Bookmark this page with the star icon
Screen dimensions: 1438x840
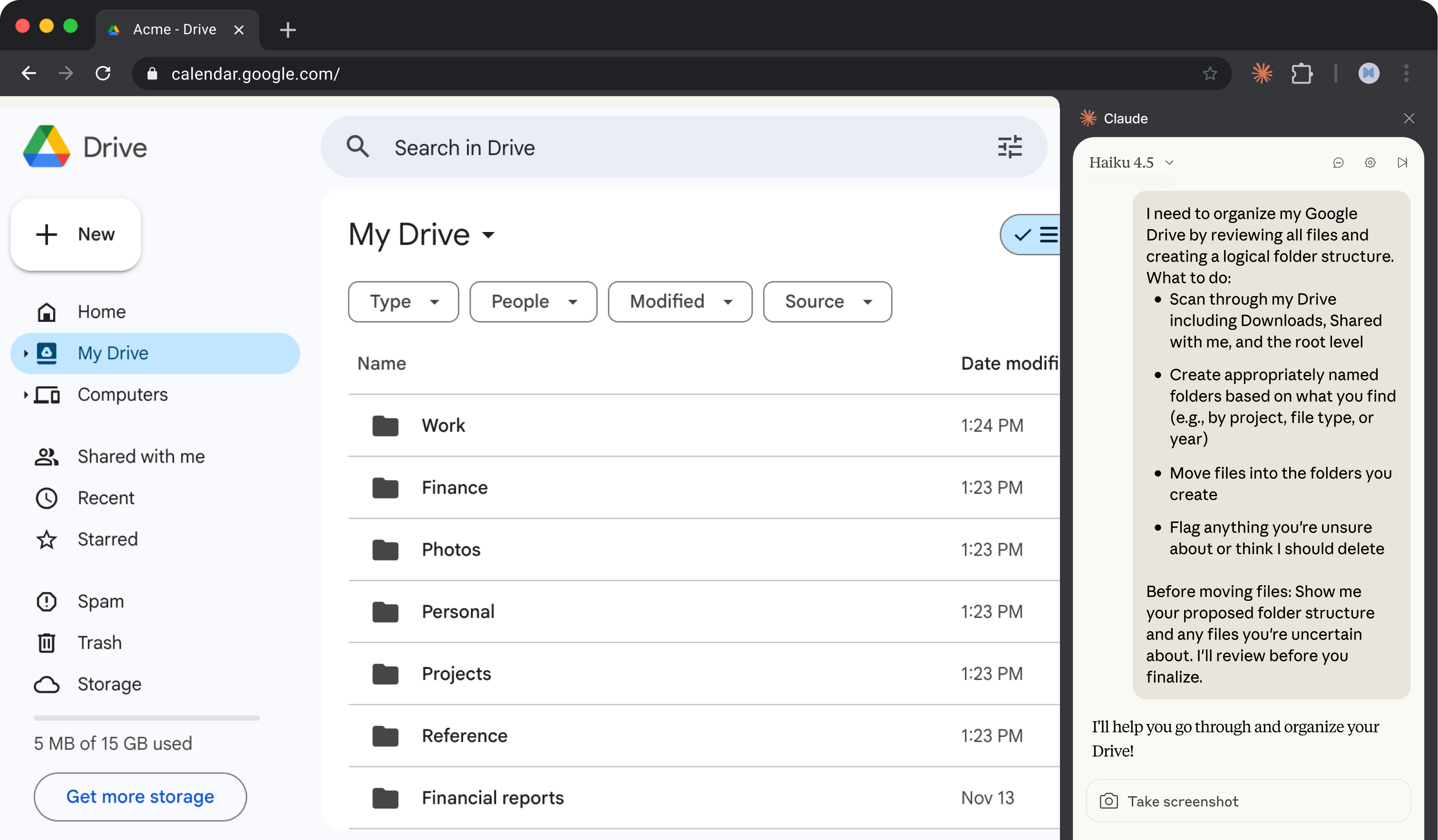point(1210,73)
